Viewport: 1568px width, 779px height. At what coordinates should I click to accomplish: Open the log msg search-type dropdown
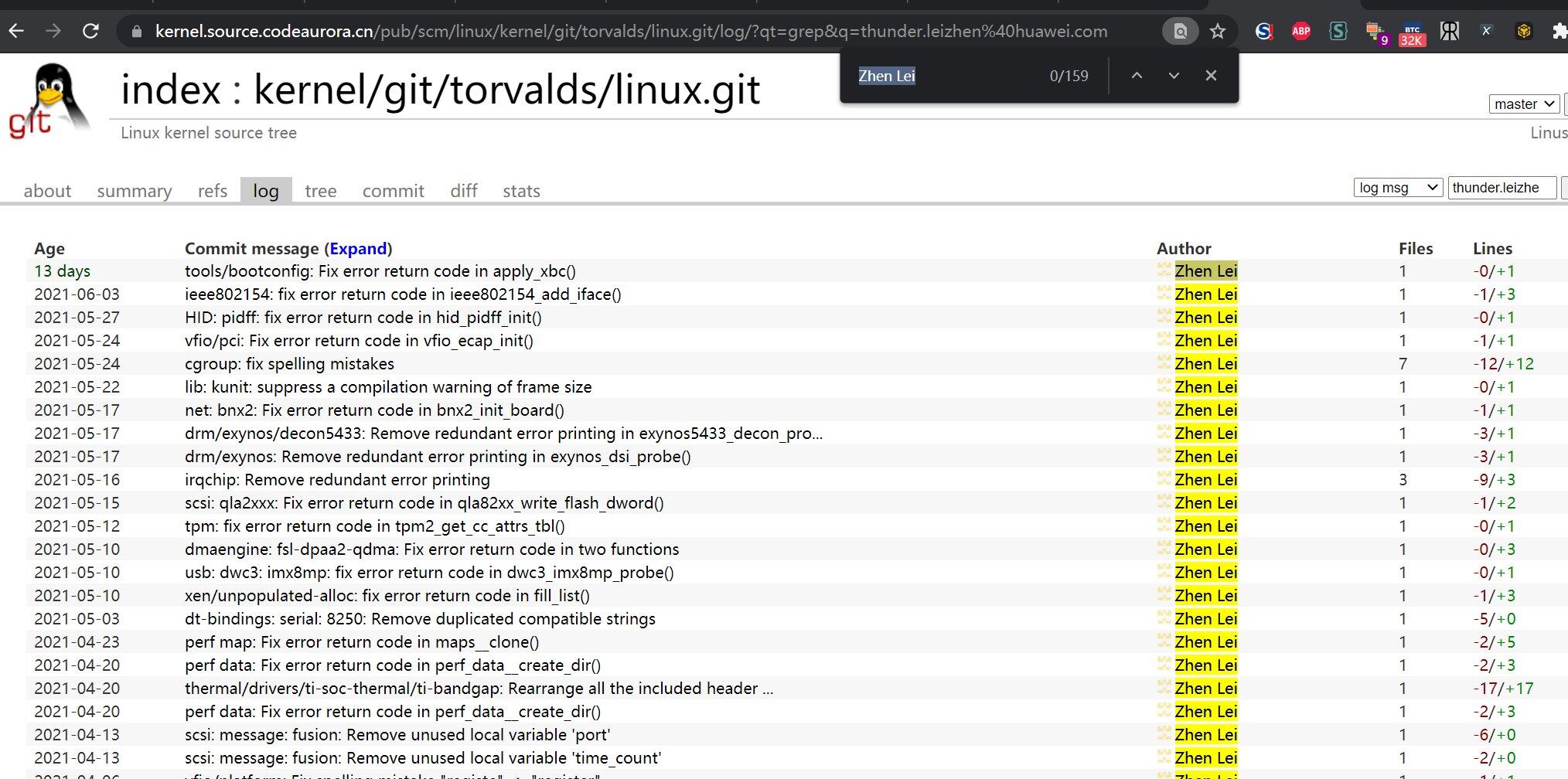click(x=1398, y=187)
